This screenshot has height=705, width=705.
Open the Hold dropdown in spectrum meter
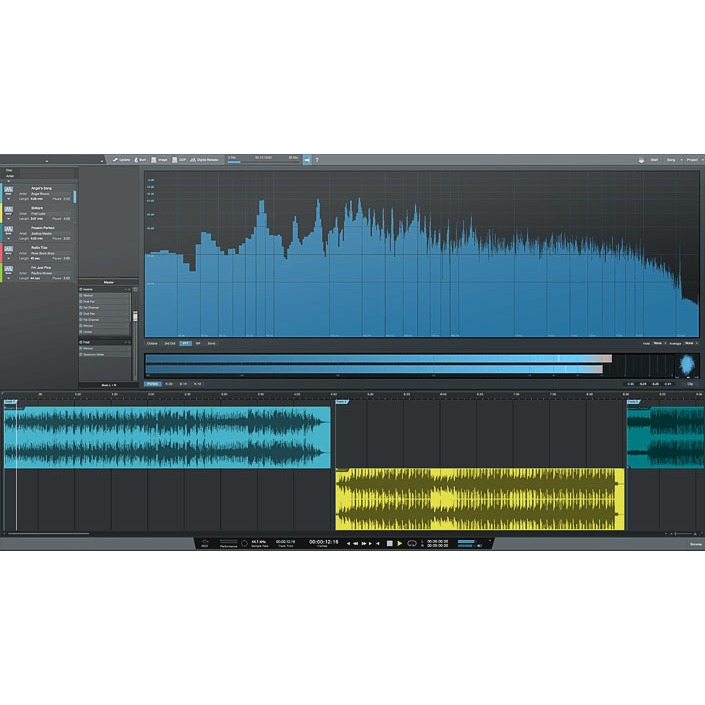point(658,343)
